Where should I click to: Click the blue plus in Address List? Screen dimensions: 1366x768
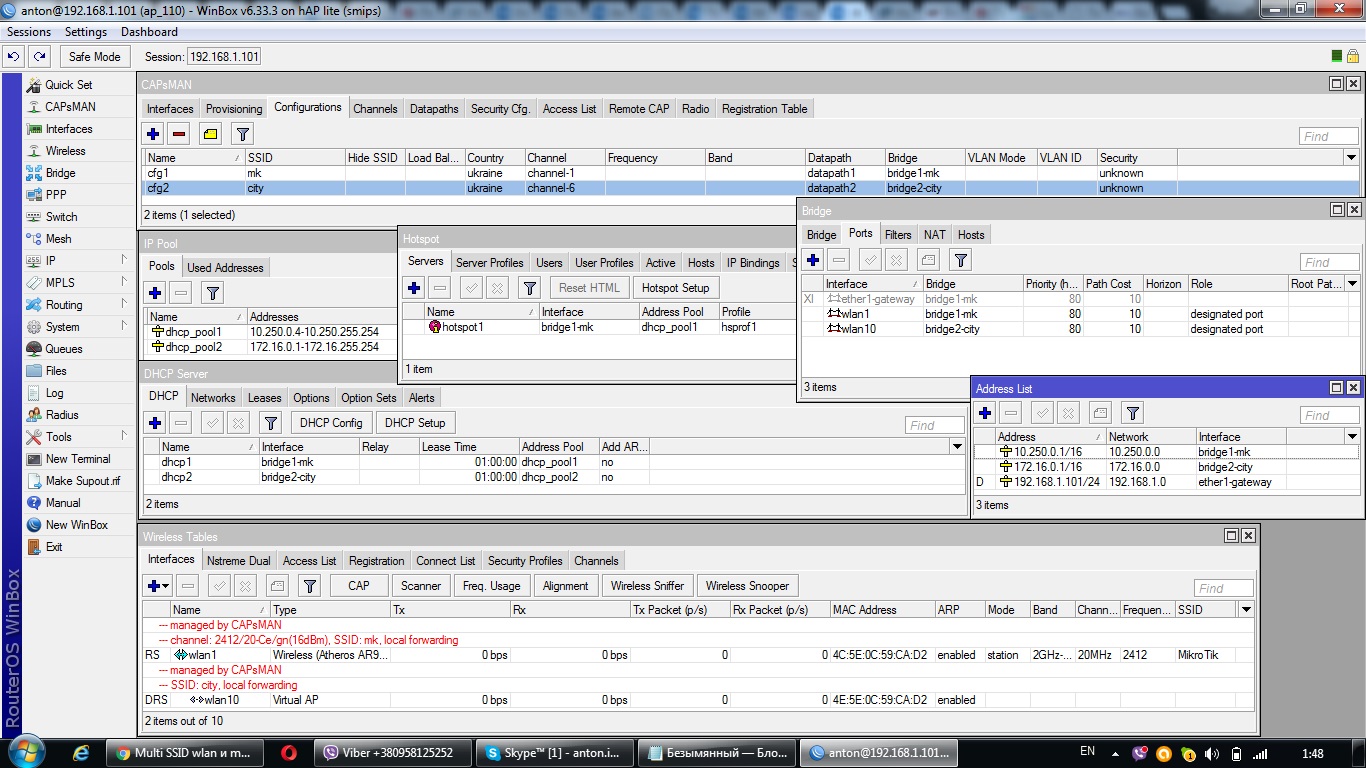[985, 413]
